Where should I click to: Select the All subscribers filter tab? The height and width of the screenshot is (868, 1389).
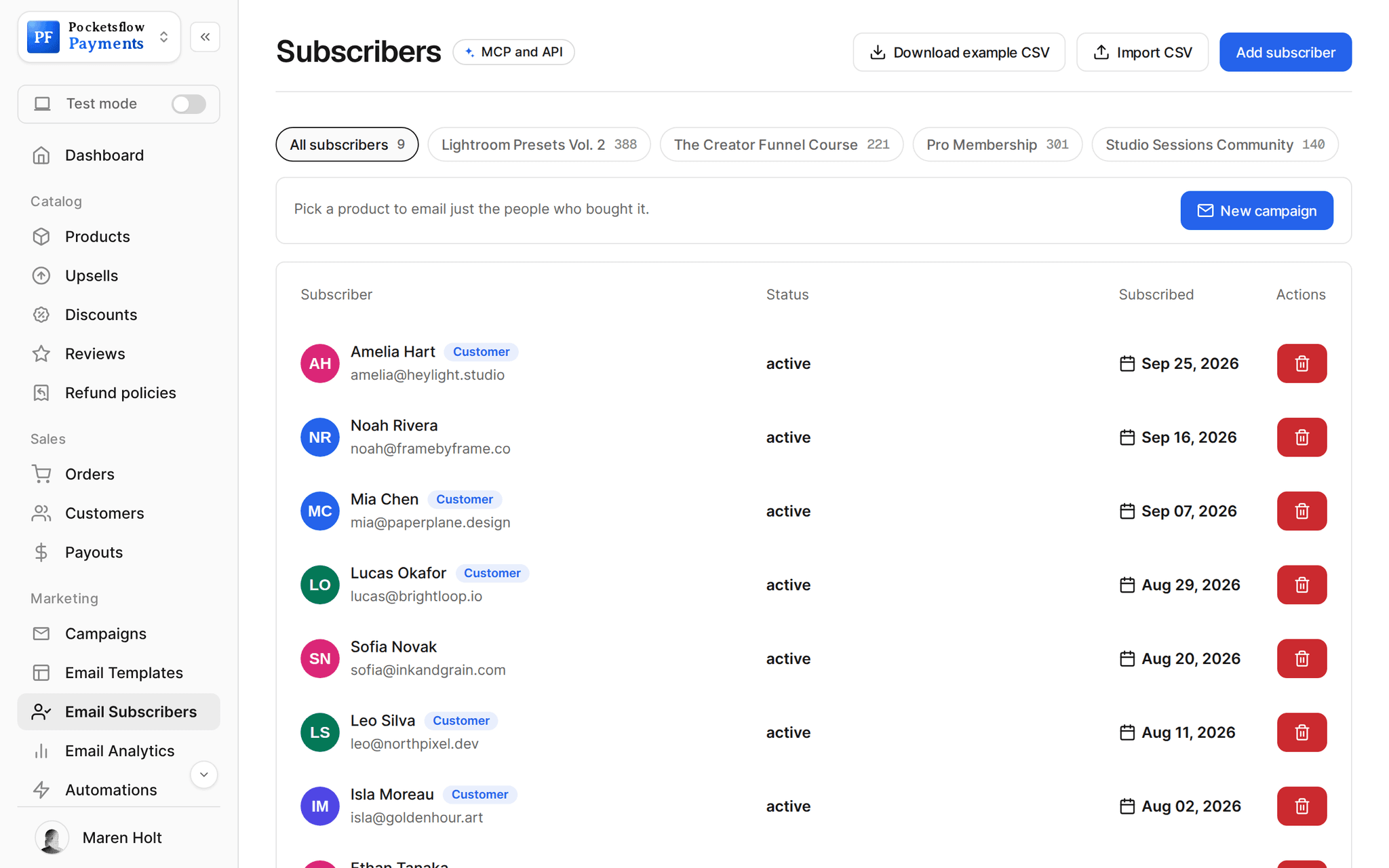[x=347, y=144]
